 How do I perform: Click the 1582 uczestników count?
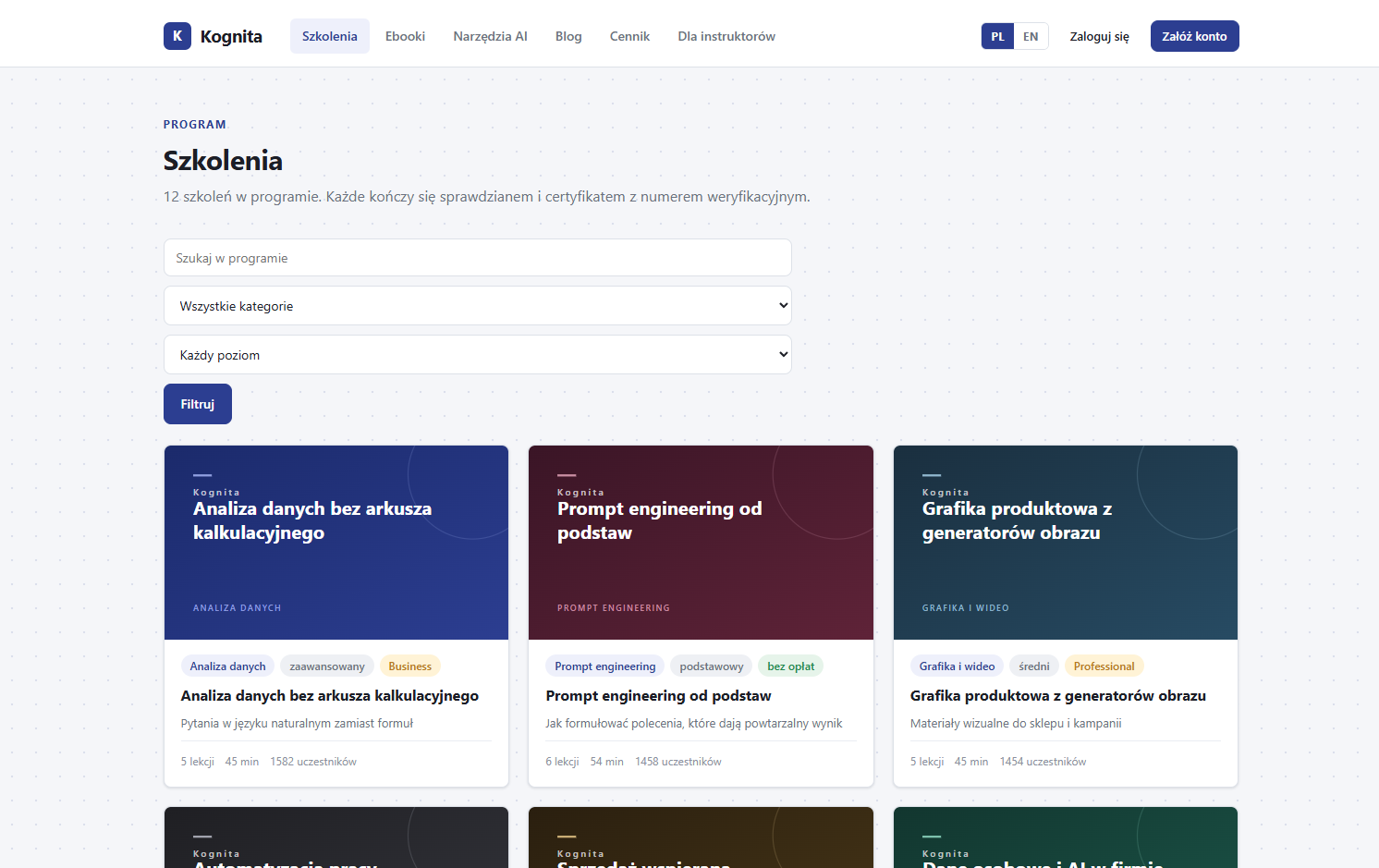pos(313,762)
